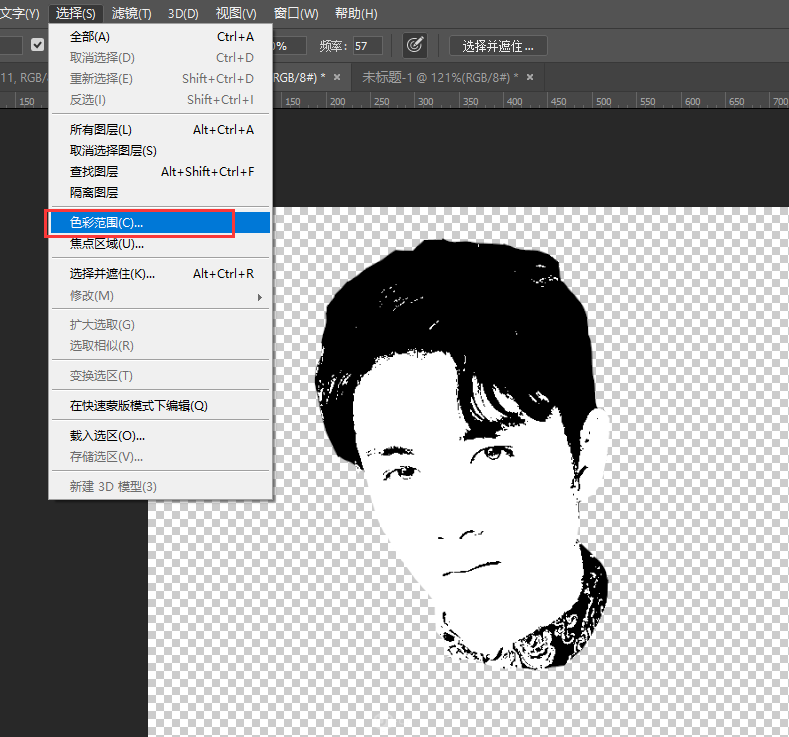
Task: Expand the 修改(M) submenu arrow
Action: click(260, 297)
